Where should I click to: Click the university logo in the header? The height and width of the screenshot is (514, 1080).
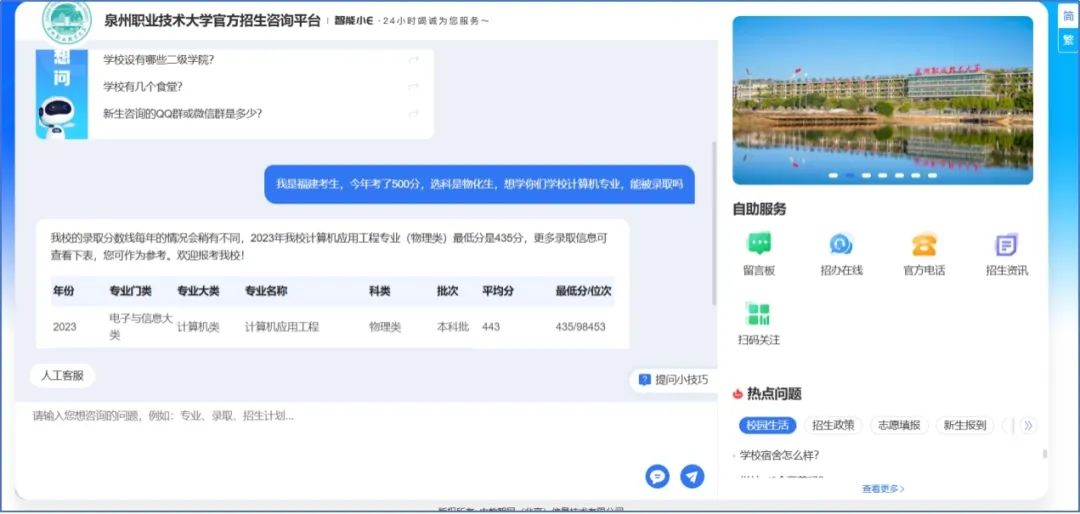(x=67, y=20)
